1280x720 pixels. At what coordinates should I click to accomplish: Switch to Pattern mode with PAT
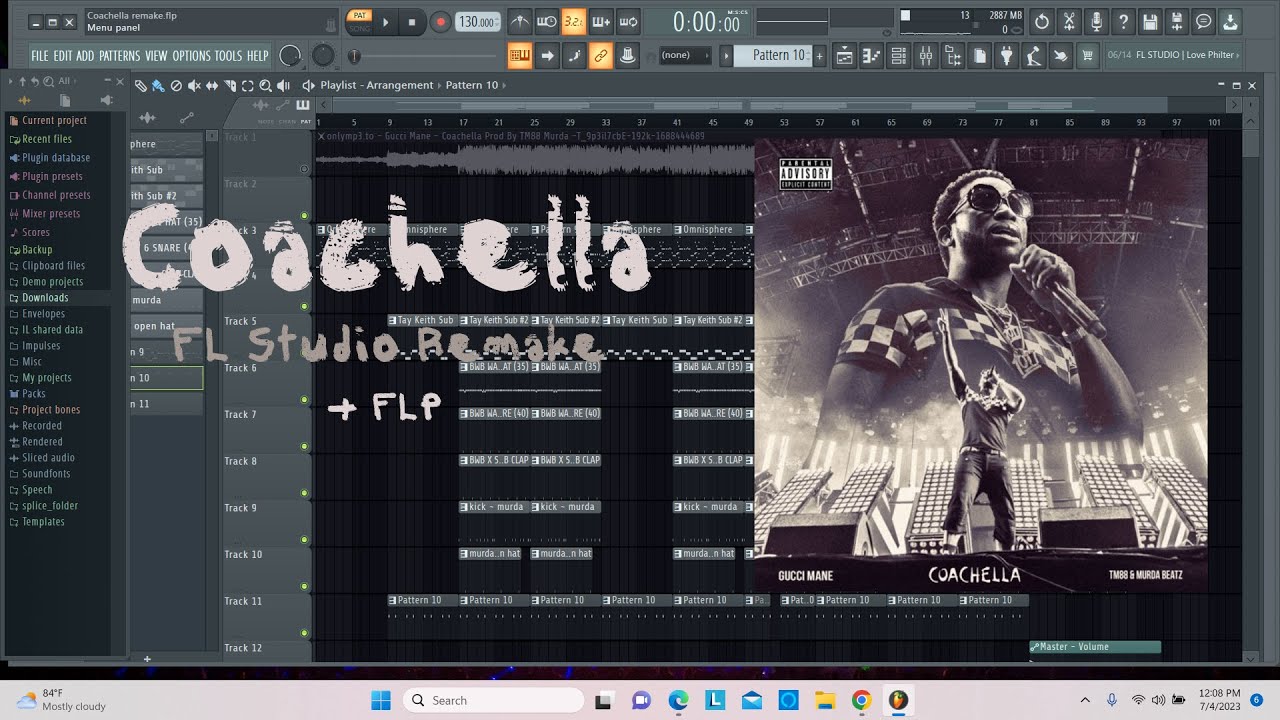(x=359, y=15)
